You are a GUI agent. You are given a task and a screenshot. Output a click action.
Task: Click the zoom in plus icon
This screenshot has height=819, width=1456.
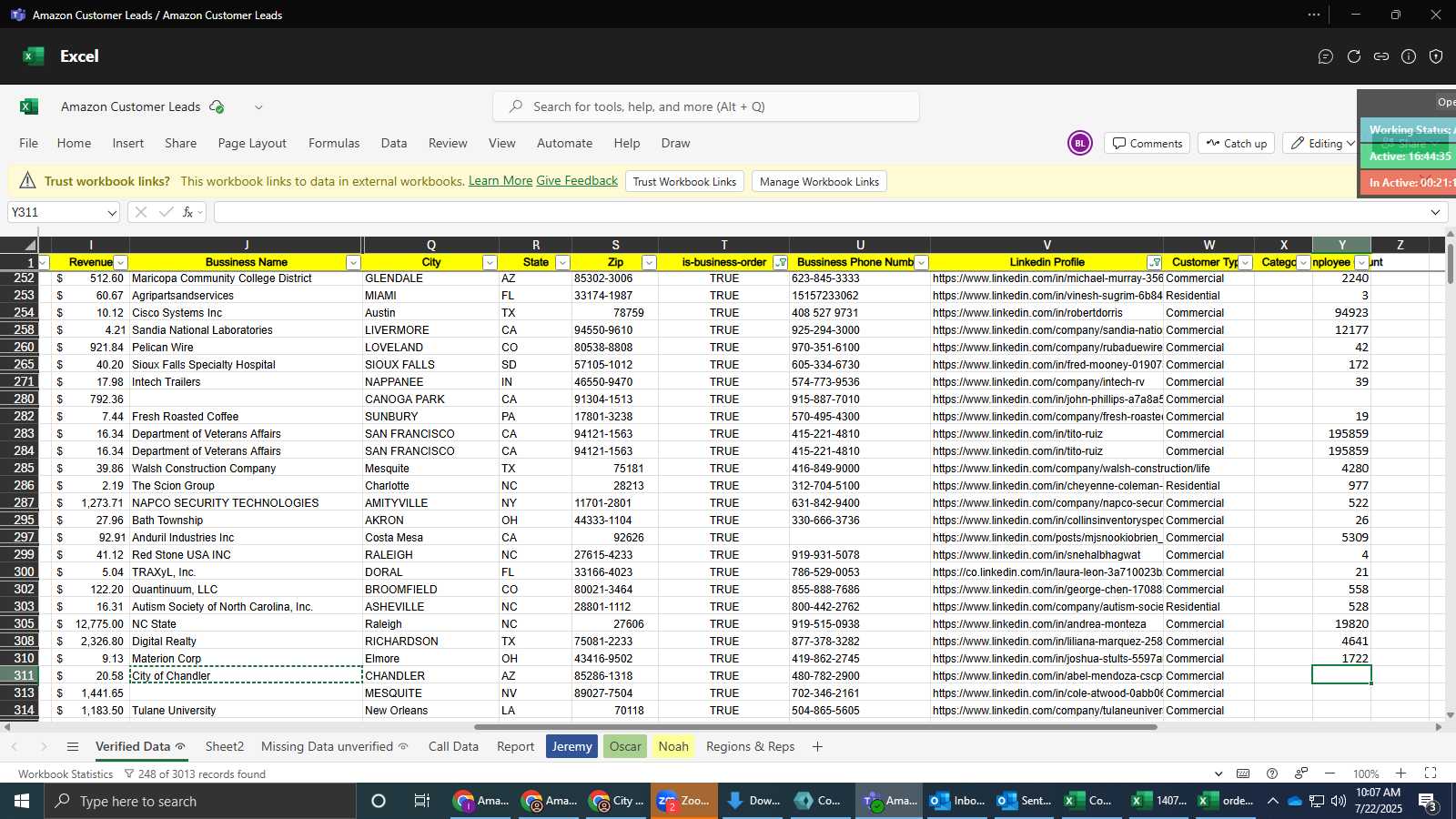coord(1400,773)
